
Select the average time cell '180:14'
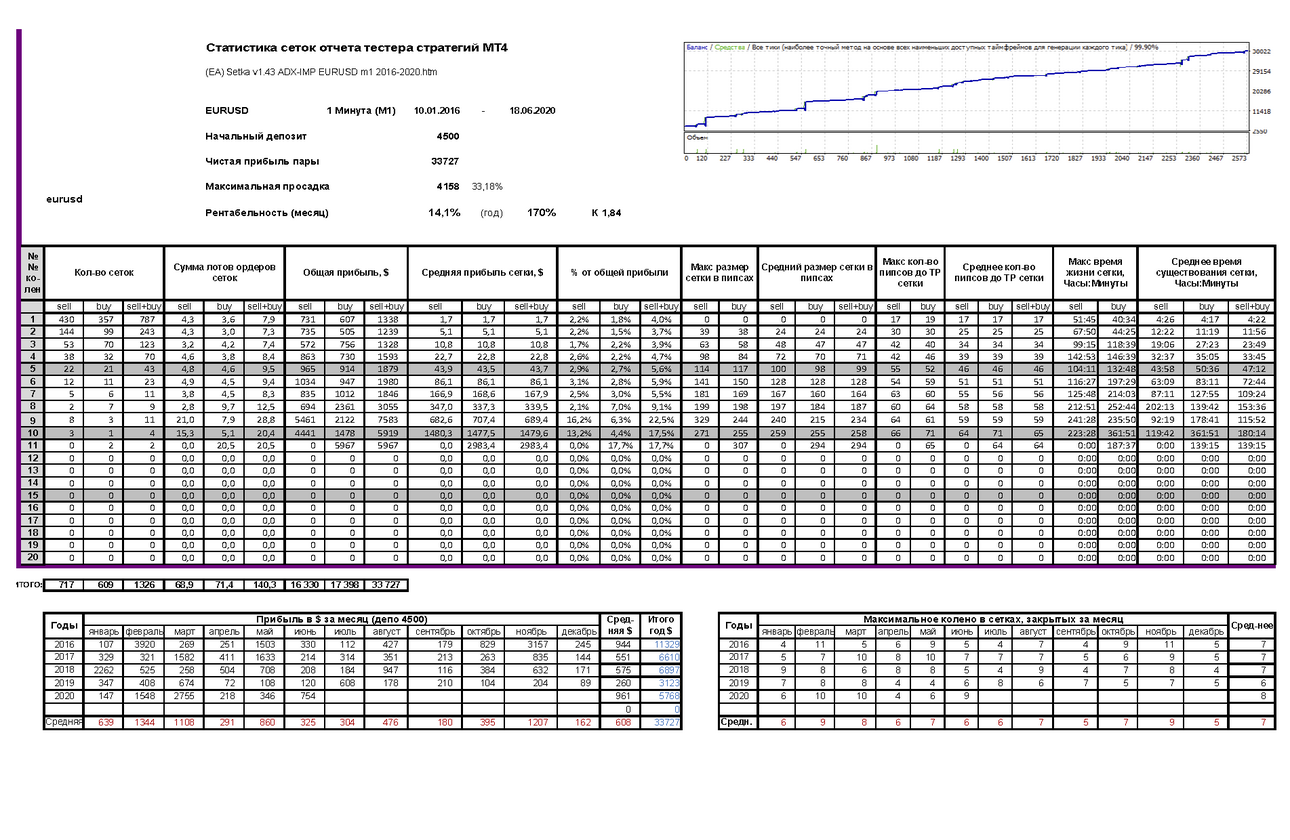tap(1253, 432)
